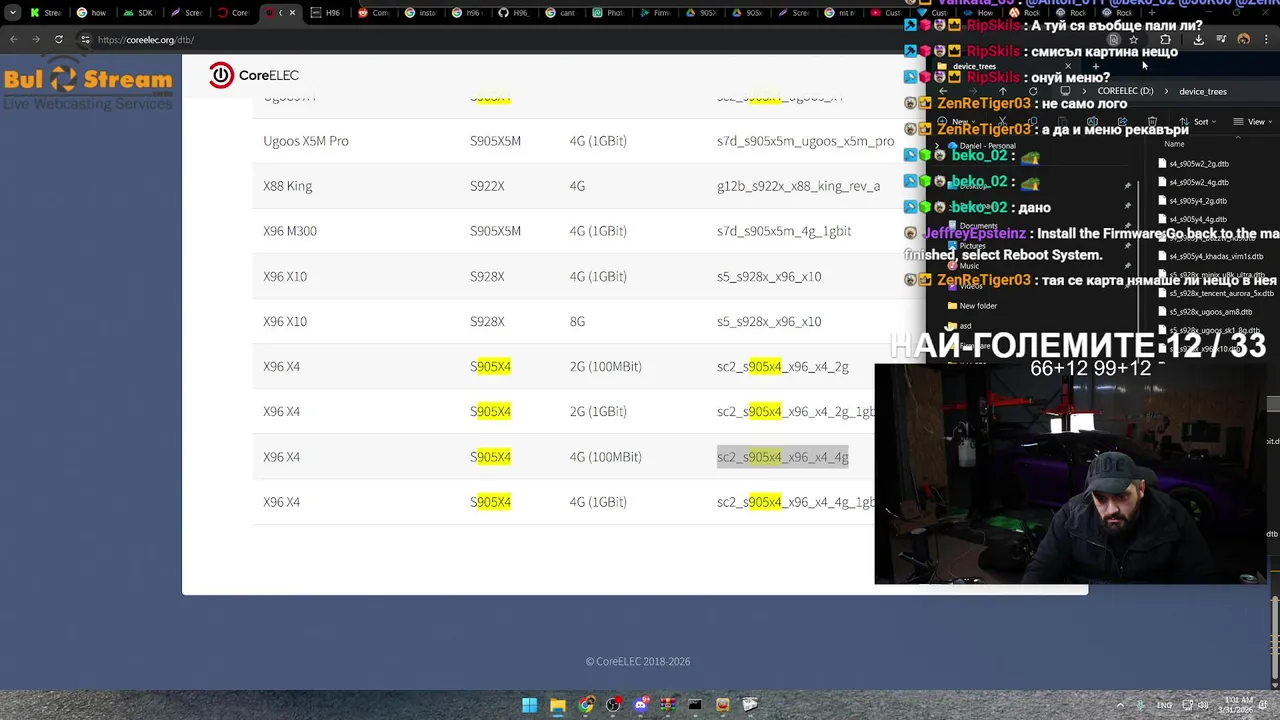
Task: Click the Ugoos X5M Pro device name
Action: click(306, 141)
